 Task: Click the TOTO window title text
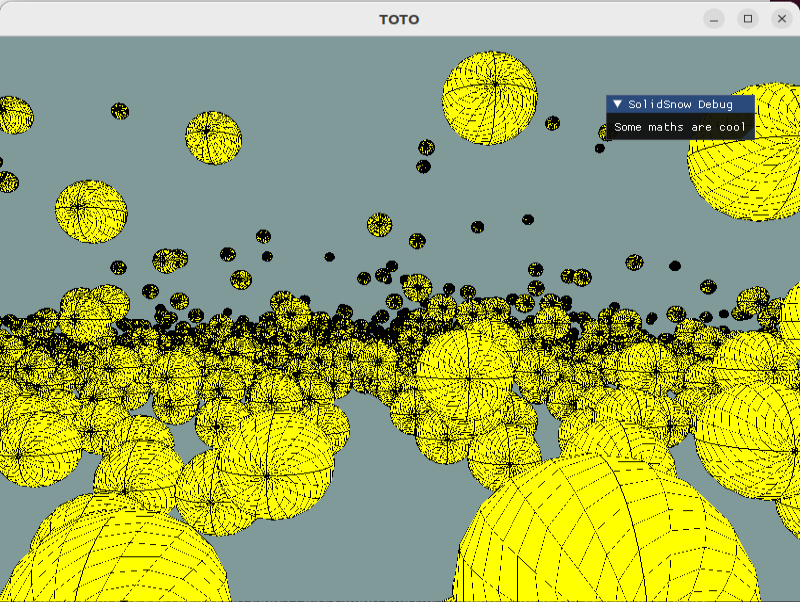pyautogui.click(x=399, y=19)
